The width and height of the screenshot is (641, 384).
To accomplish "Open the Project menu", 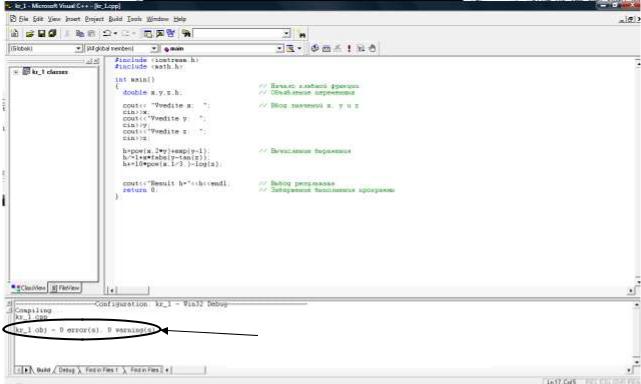I will coord(94,19).
